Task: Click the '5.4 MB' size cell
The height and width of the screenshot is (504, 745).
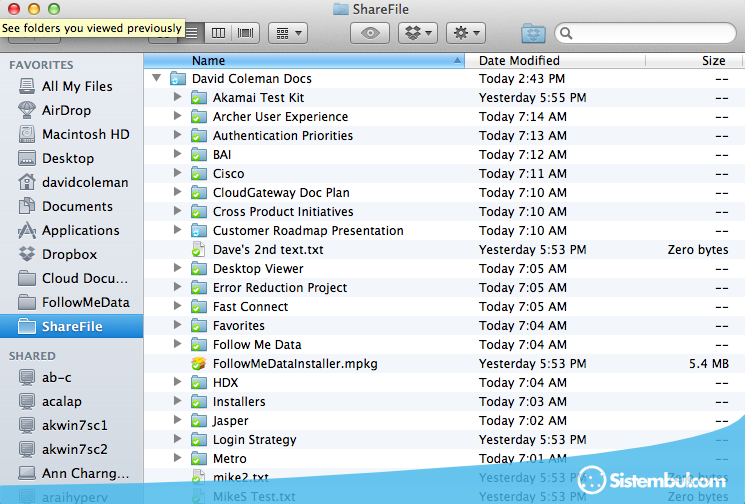Action: point(709,363)
